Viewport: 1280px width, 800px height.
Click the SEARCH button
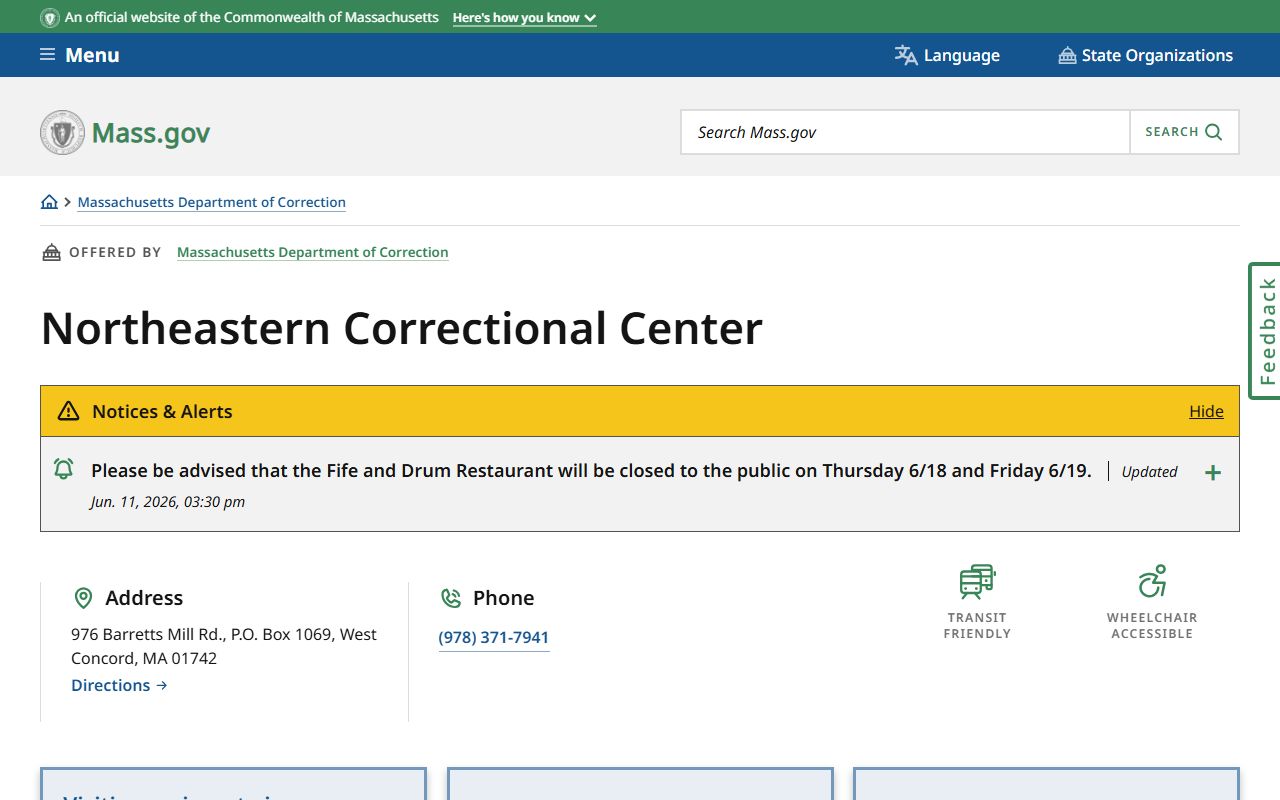point(1184,132)
